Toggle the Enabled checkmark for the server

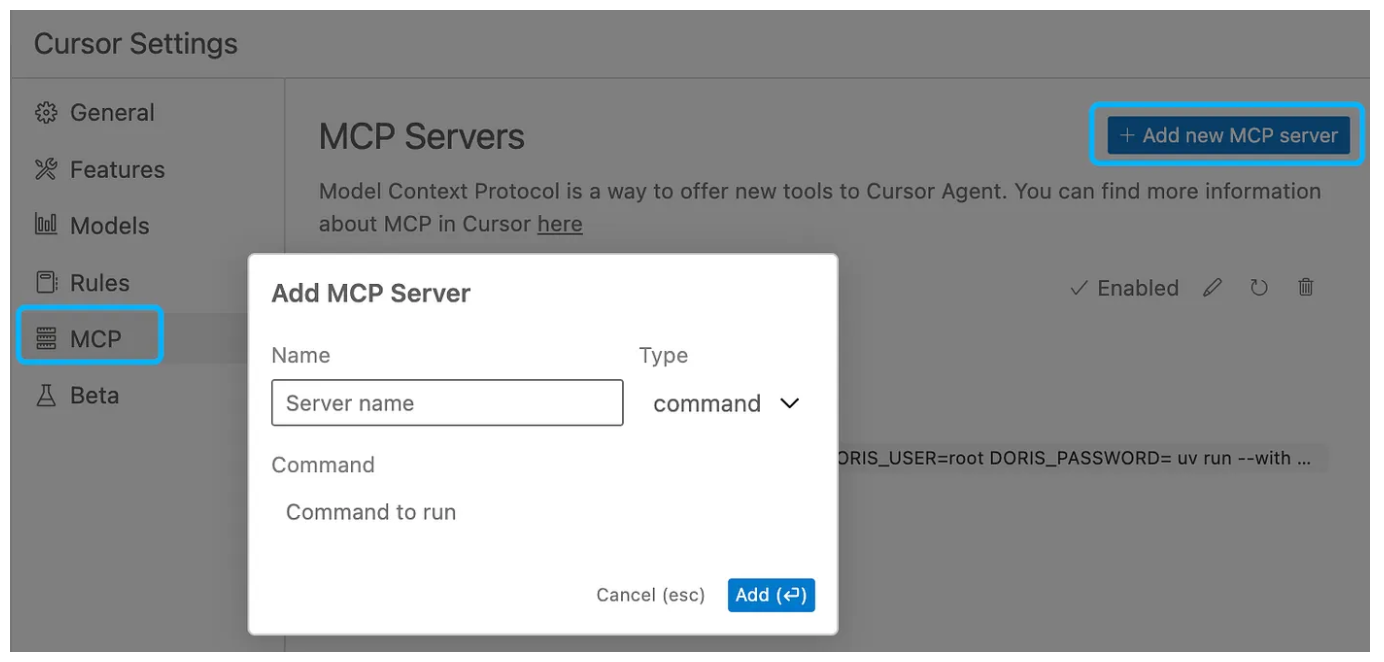1080,288
